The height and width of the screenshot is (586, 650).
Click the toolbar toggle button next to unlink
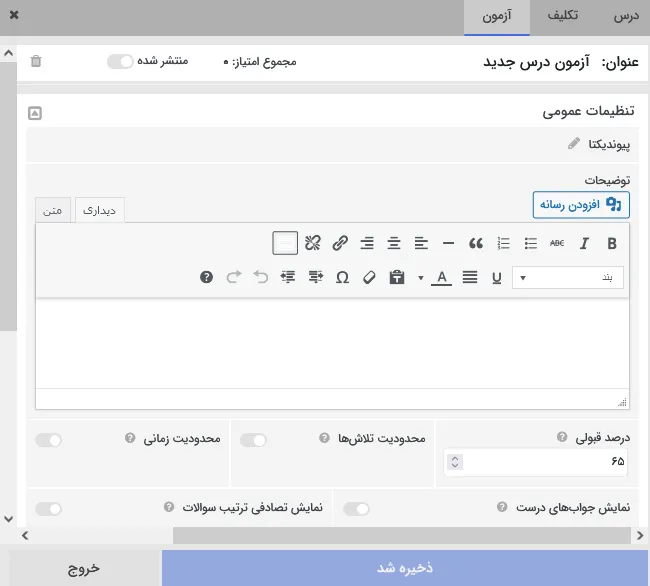pyautogui.click(x=285, y=243)
